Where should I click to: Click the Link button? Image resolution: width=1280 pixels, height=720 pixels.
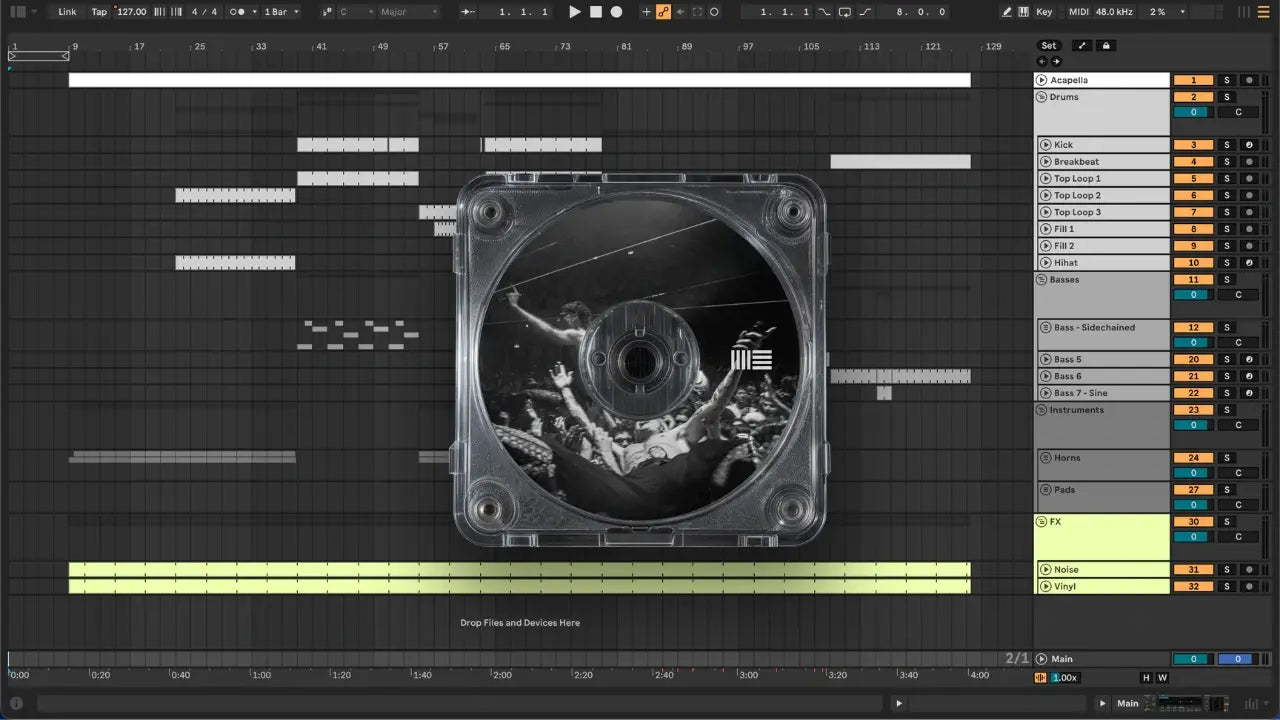(67, 12)
